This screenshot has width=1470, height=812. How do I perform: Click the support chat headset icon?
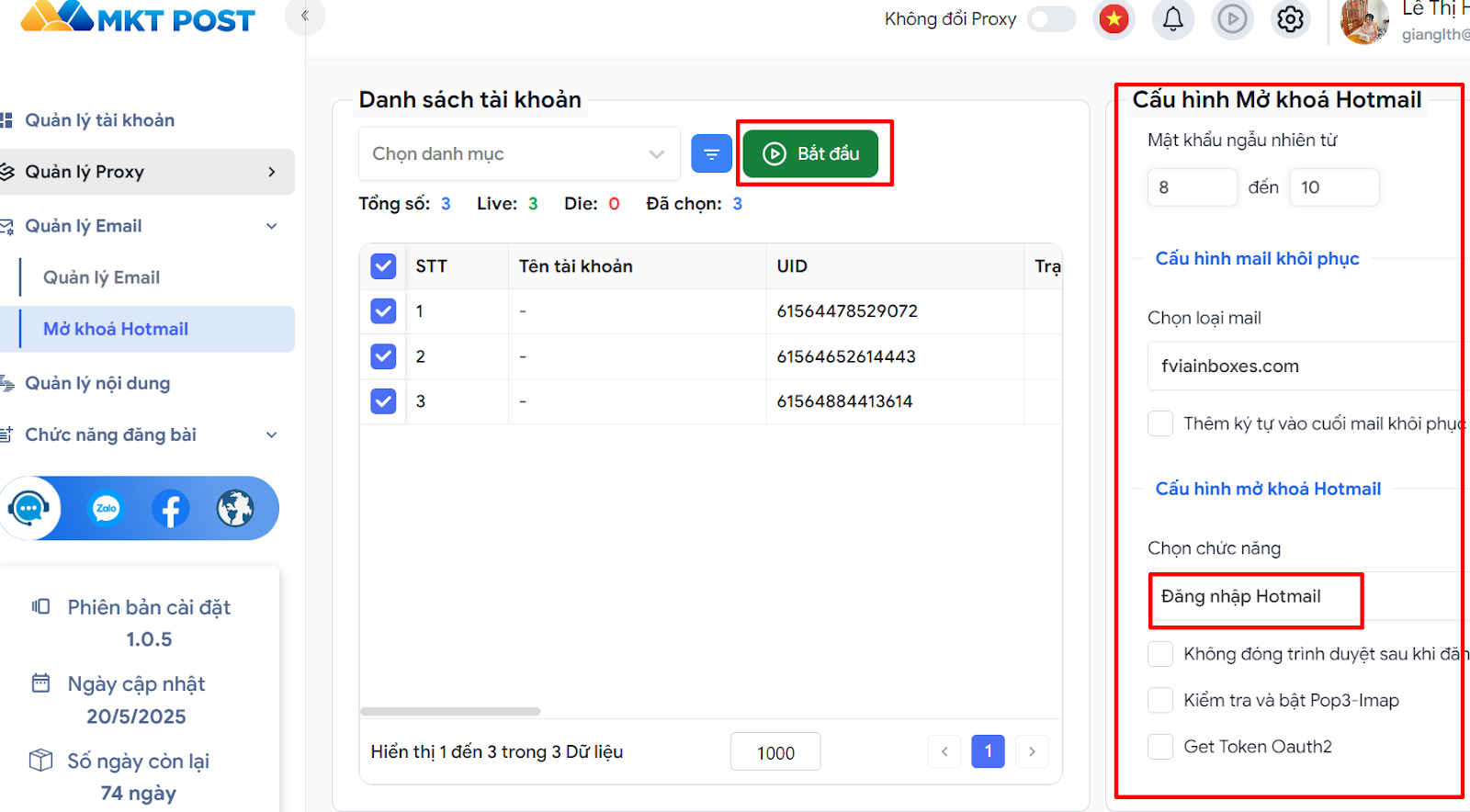(x=29, y=508)
